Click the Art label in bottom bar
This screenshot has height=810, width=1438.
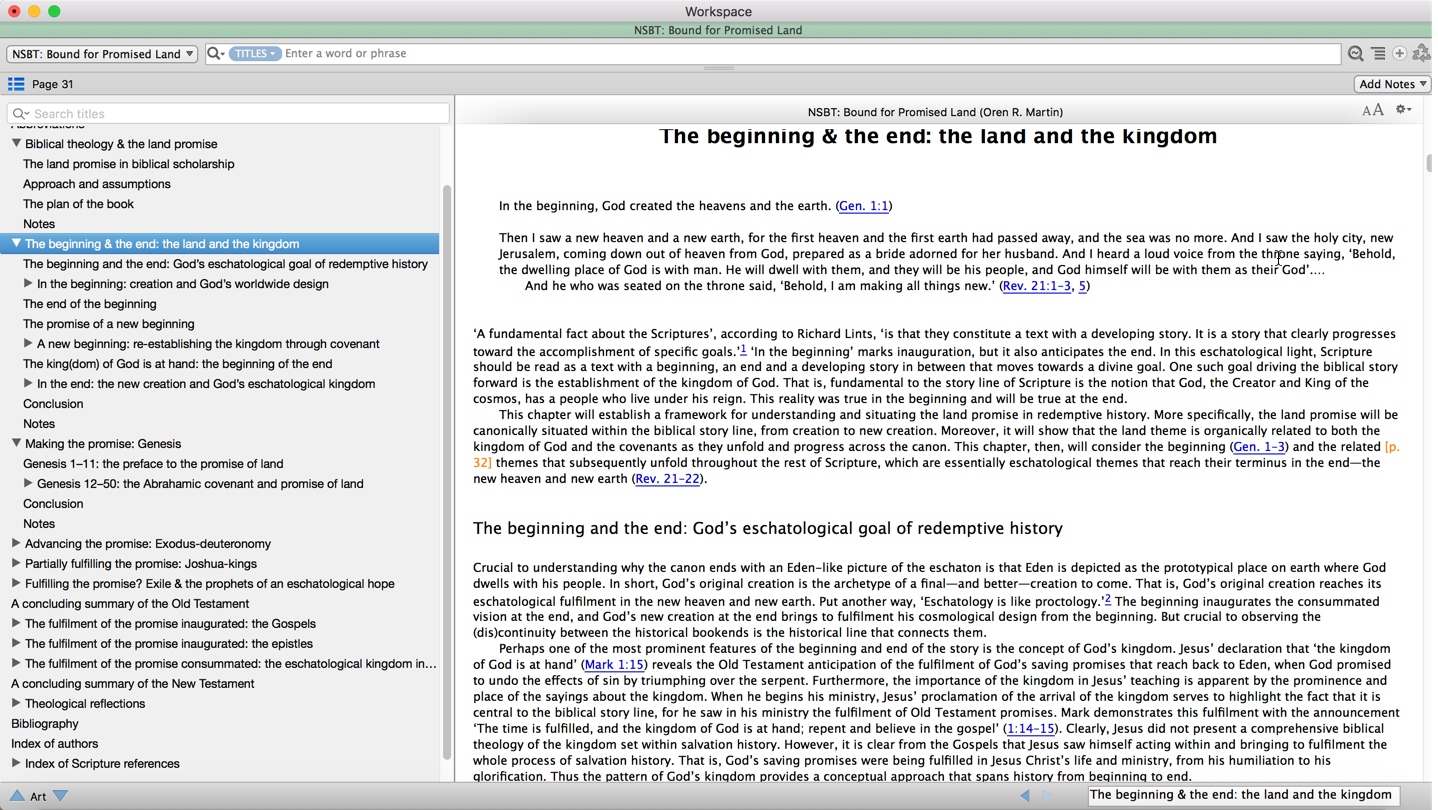click(x=38, y=797)
